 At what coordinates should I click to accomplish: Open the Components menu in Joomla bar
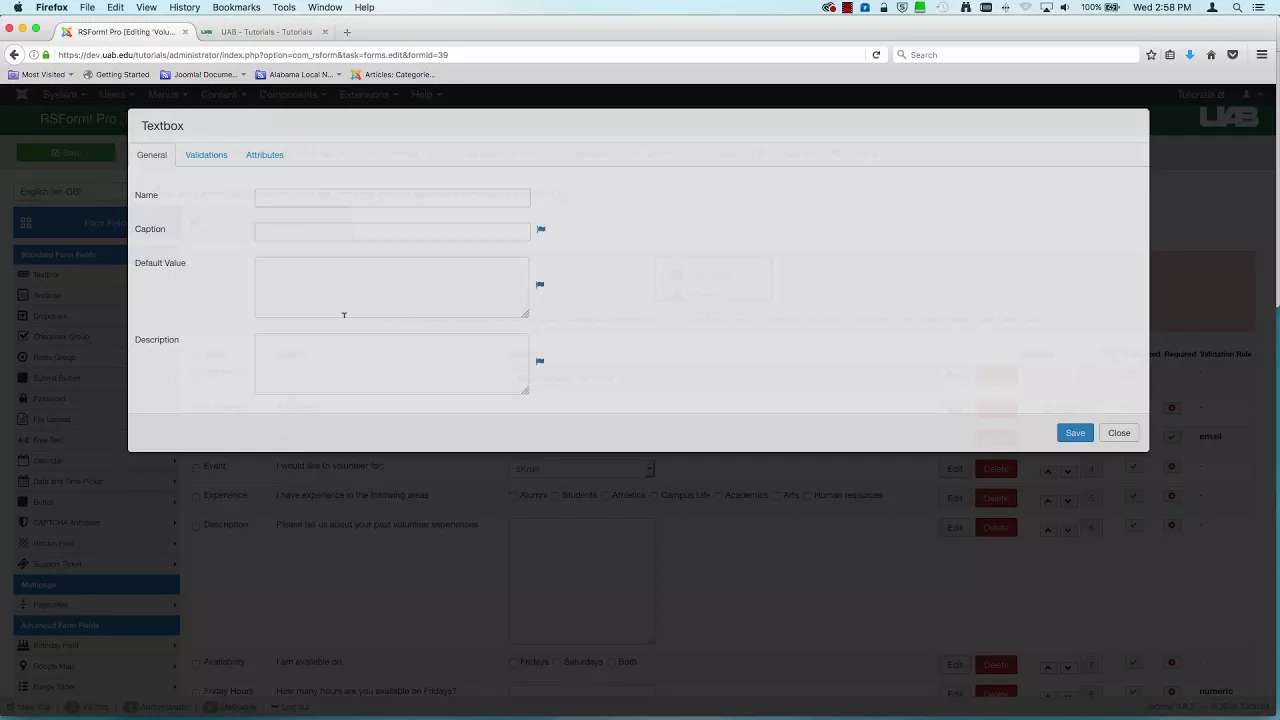coord(291,95)
